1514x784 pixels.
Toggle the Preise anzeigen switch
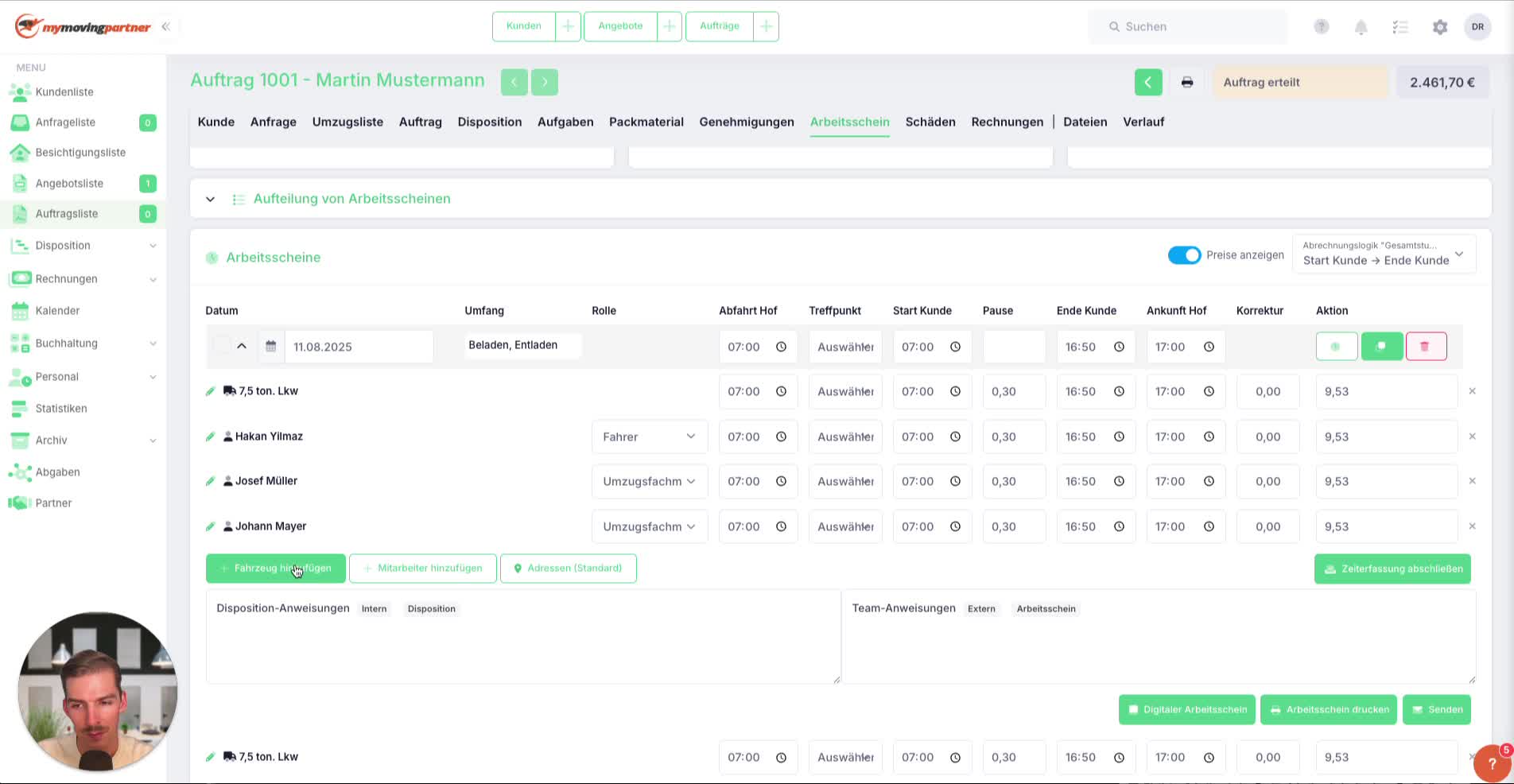click(x=1184, y=255)
